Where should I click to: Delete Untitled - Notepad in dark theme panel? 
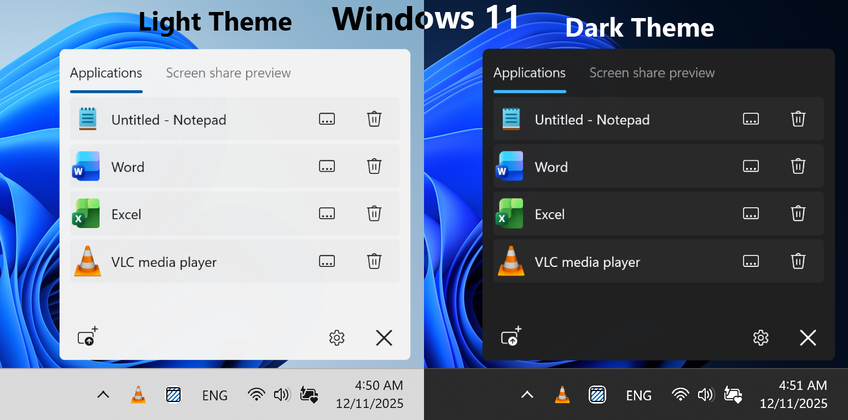[x=798, y=119]
